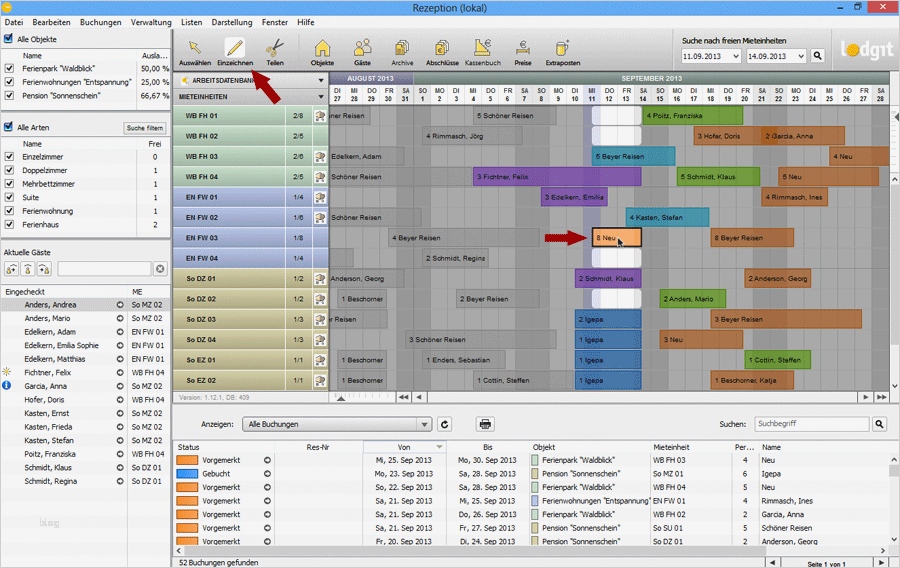This screenshot has width=900, height=568.
Task: Open the Buchungen menu
Action: coord(100,22)
